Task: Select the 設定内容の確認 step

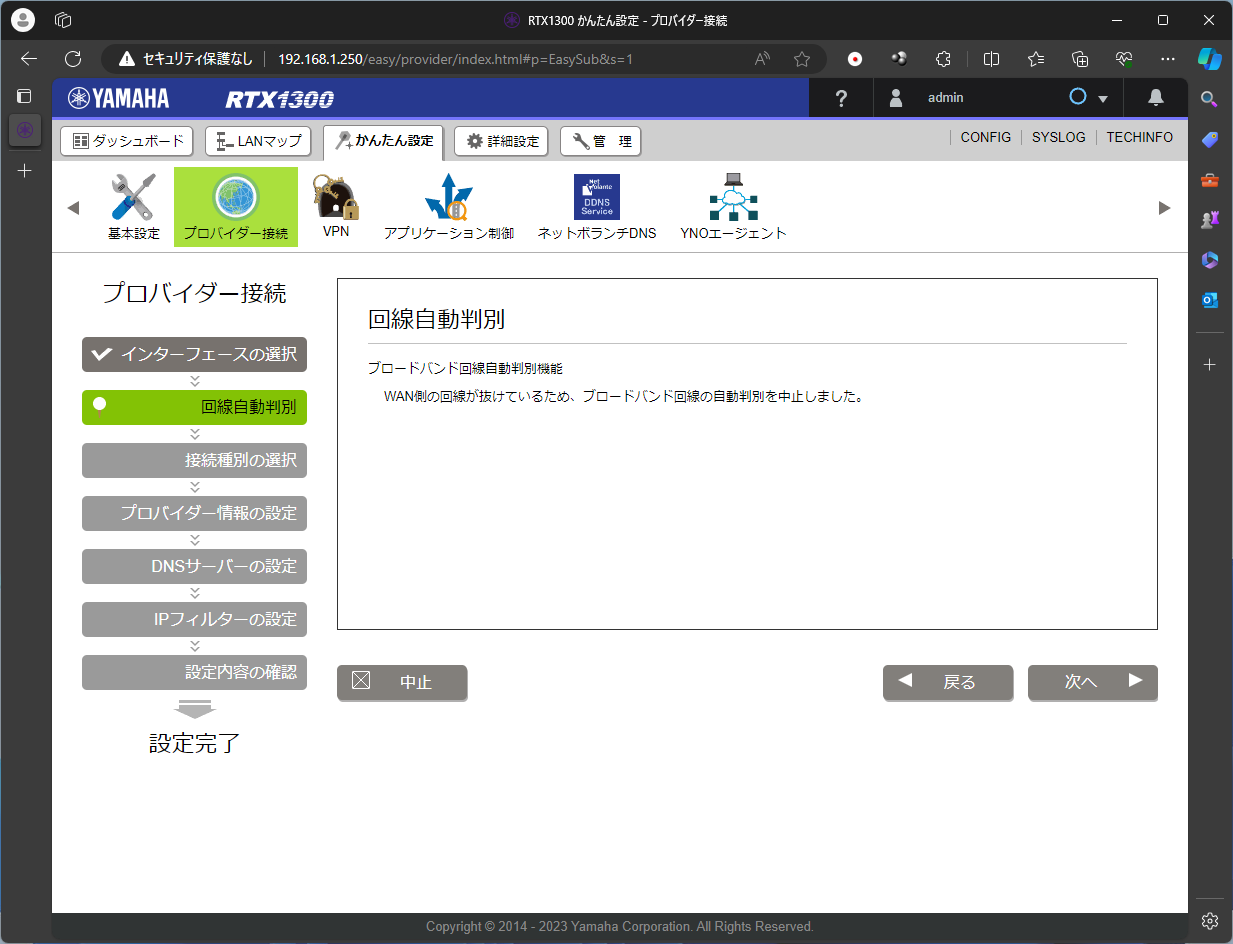Action: click(195, 672)
